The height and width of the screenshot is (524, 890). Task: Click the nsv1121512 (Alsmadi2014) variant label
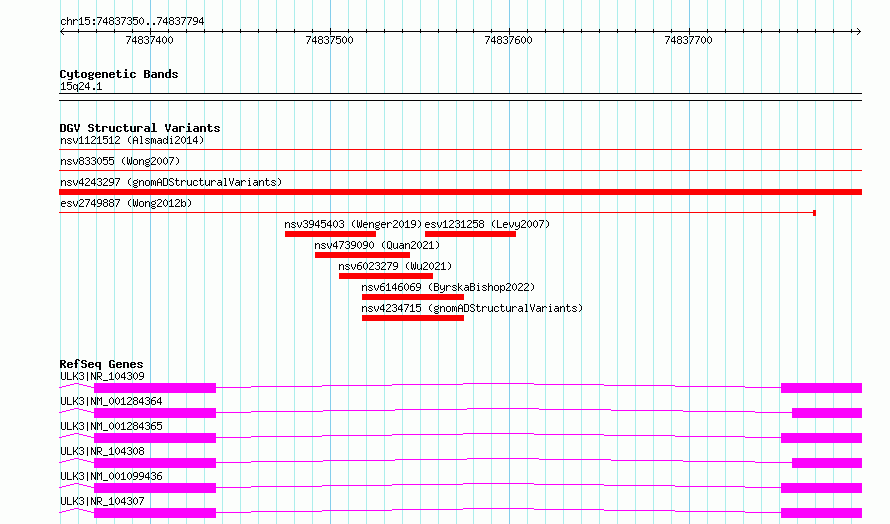pos(132,140)
